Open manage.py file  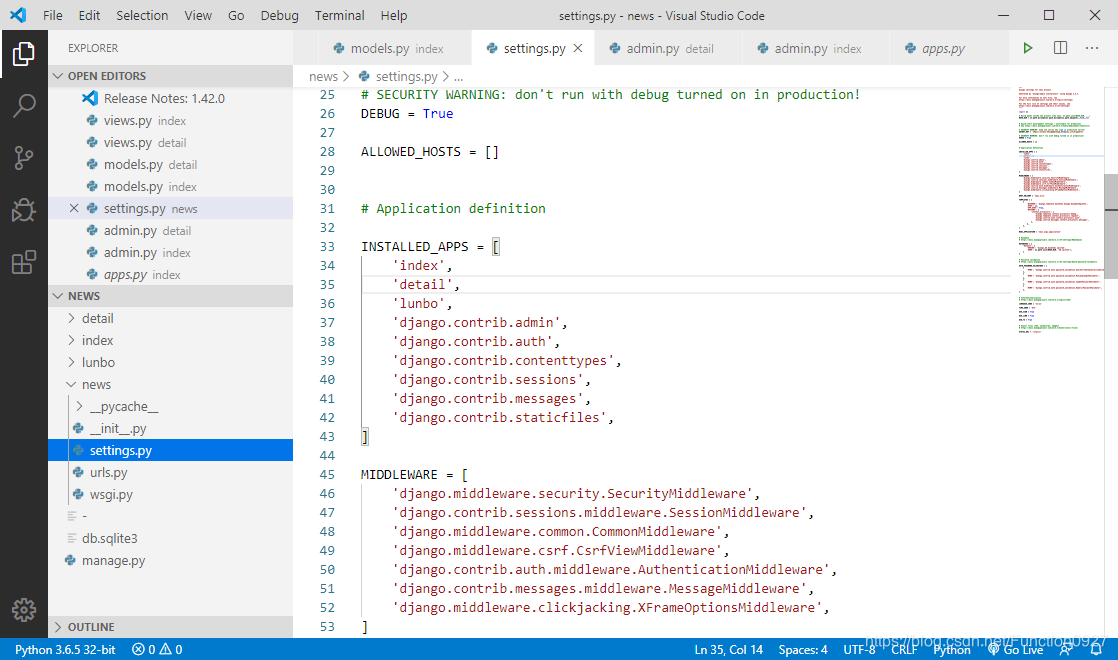pos(171,560)
